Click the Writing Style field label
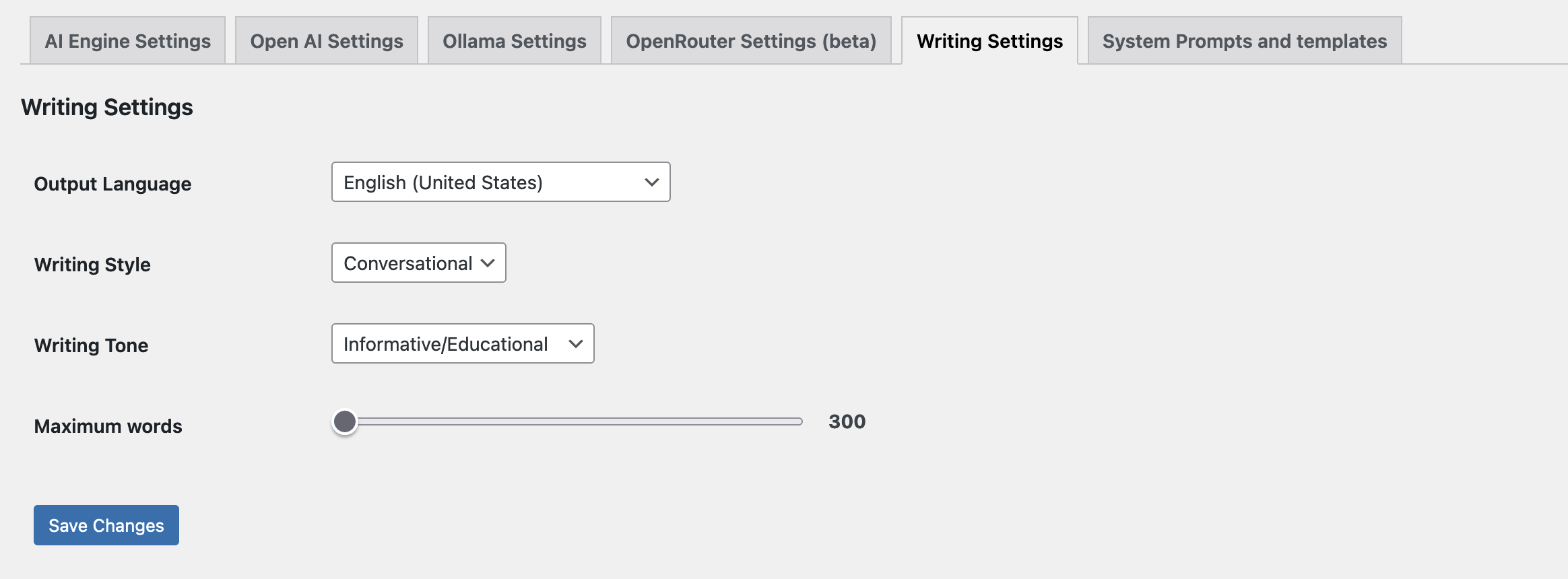The height and width of the screenshot is (579, 1568). tap(92, 265)
